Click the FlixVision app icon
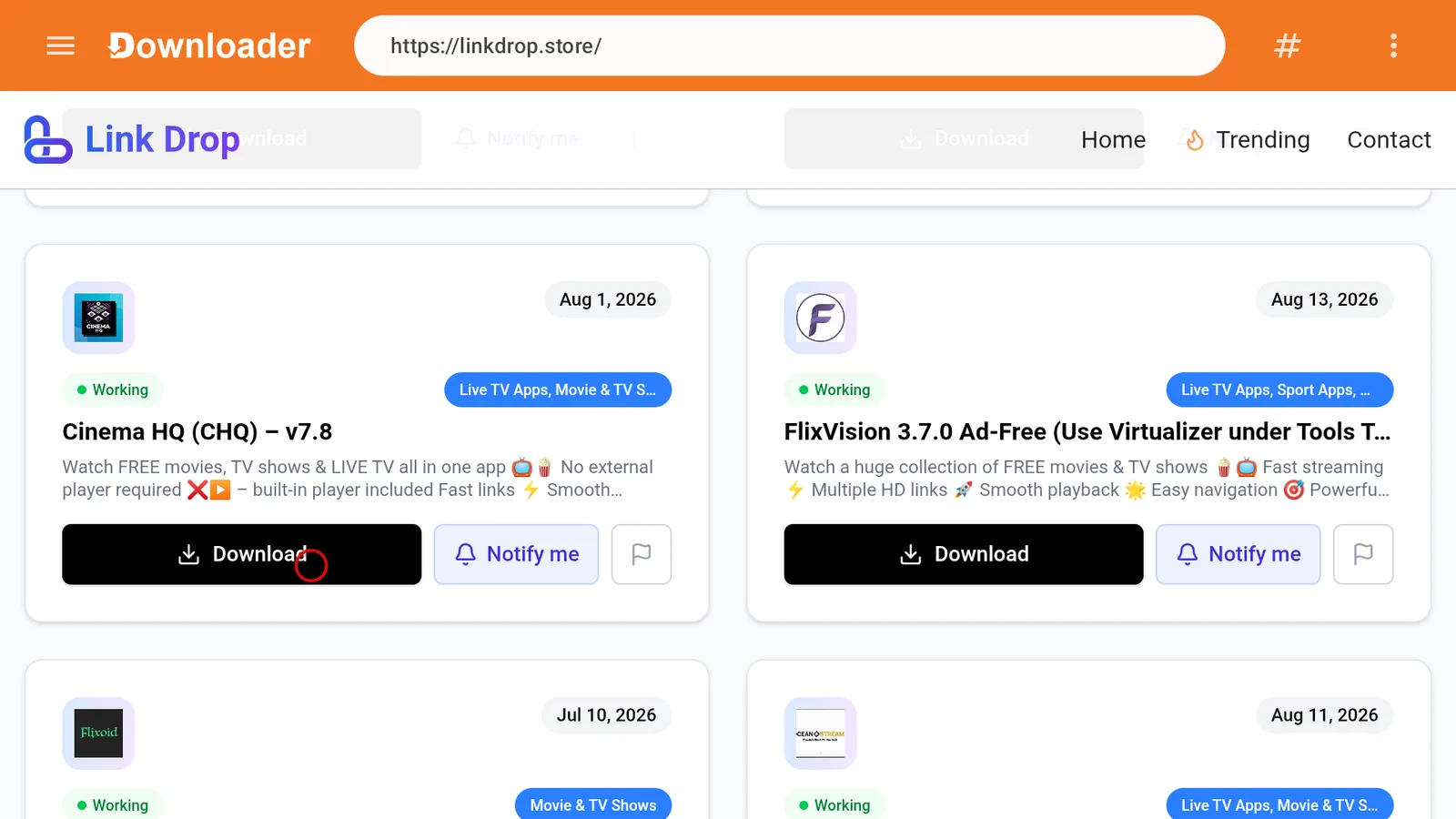 click(820, 318)
